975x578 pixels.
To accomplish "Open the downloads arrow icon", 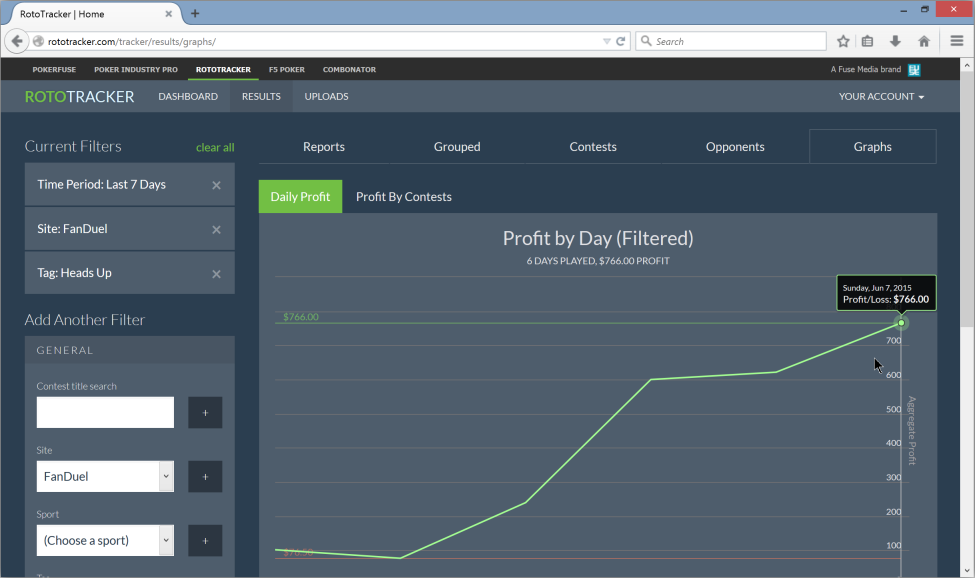I will 895,41.
